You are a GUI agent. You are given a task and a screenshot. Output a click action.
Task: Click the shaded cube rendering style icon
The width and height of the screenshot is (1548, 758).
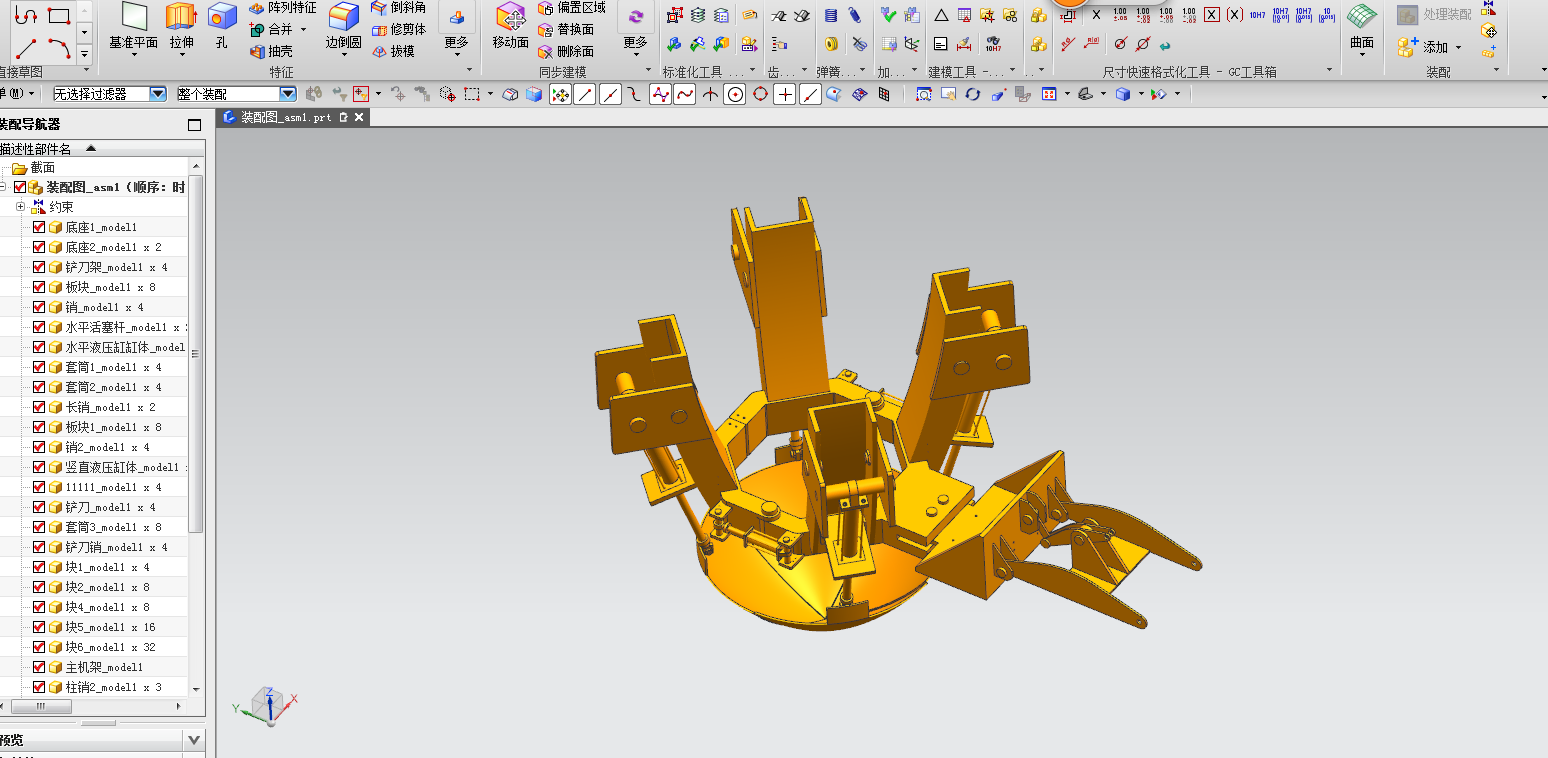(1123, 94)
